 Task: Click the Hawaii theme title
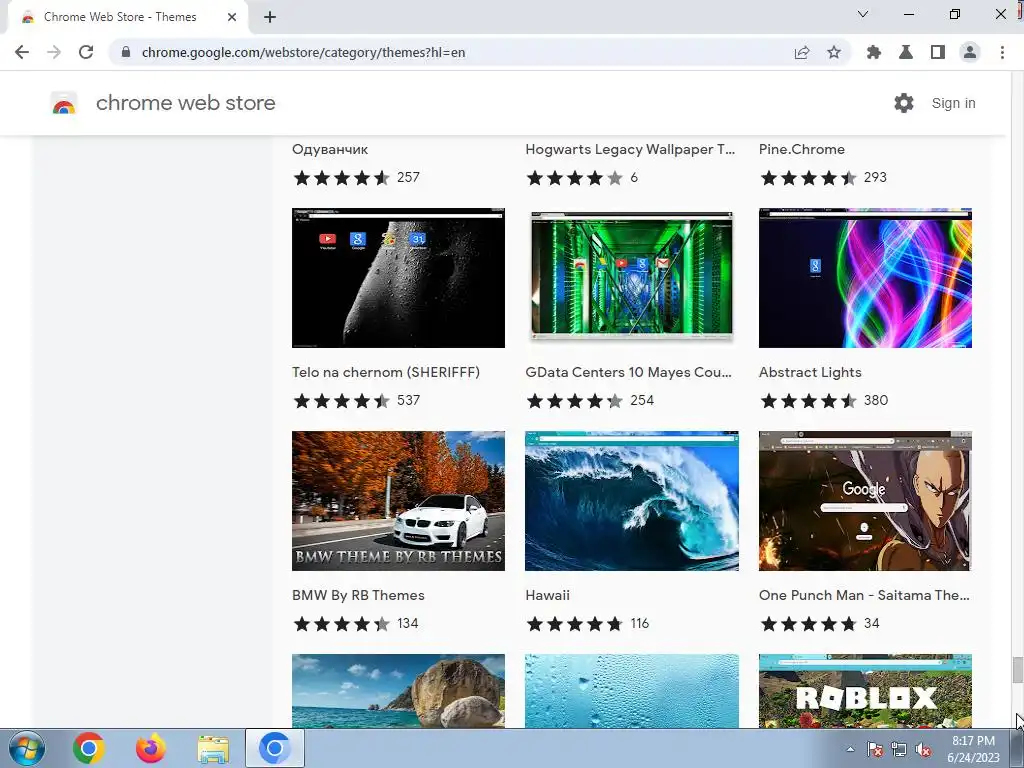(547, 595)
